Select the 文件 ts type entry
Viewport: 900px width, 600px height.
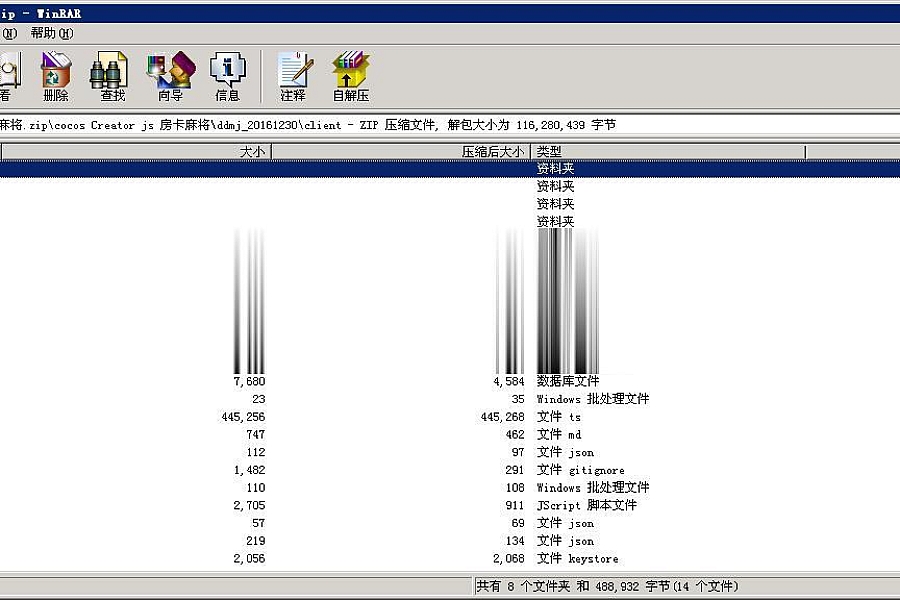(558, 417)
